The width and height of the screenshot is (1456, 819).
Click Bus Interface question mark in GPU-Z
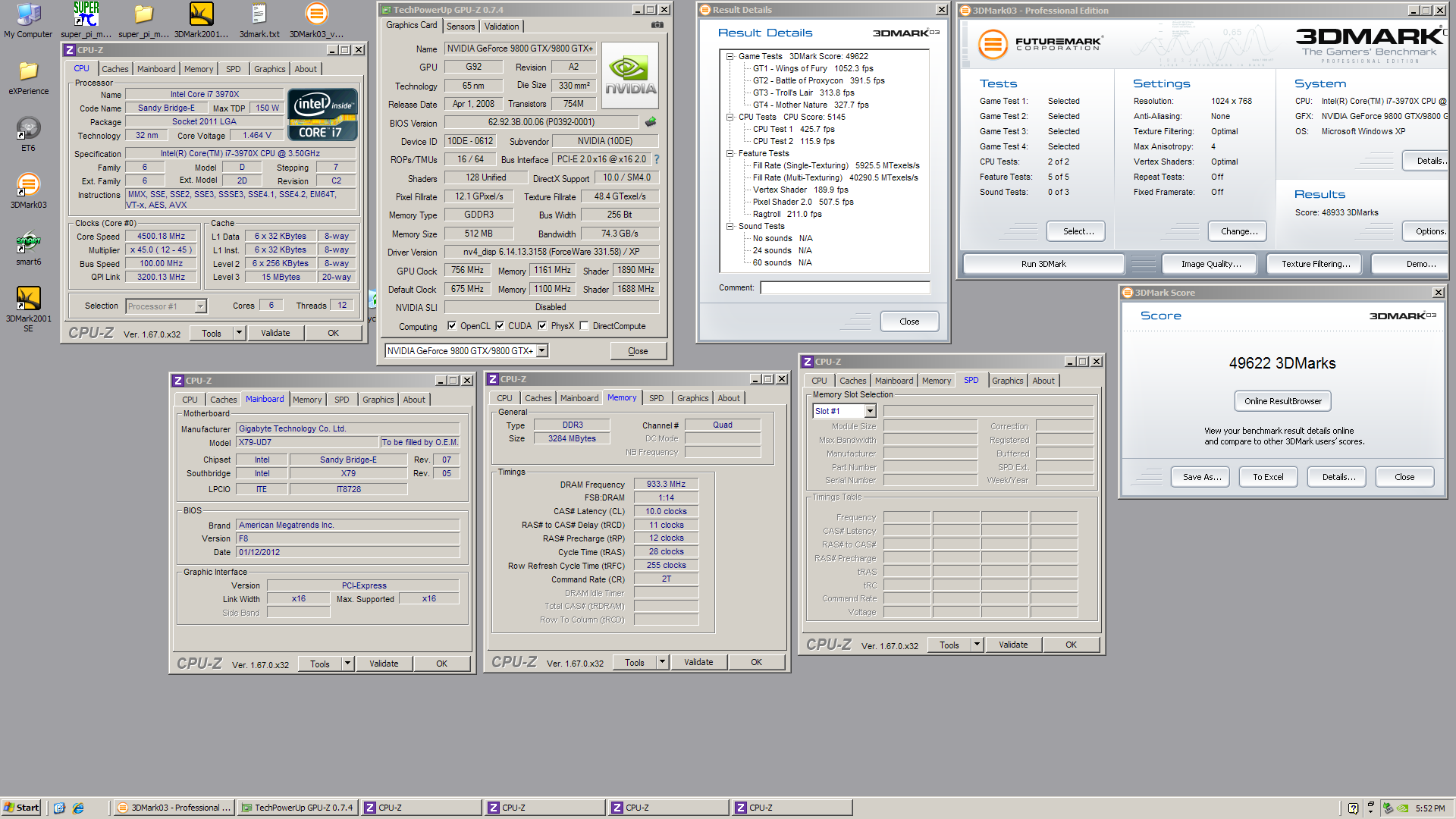(657, 159)
